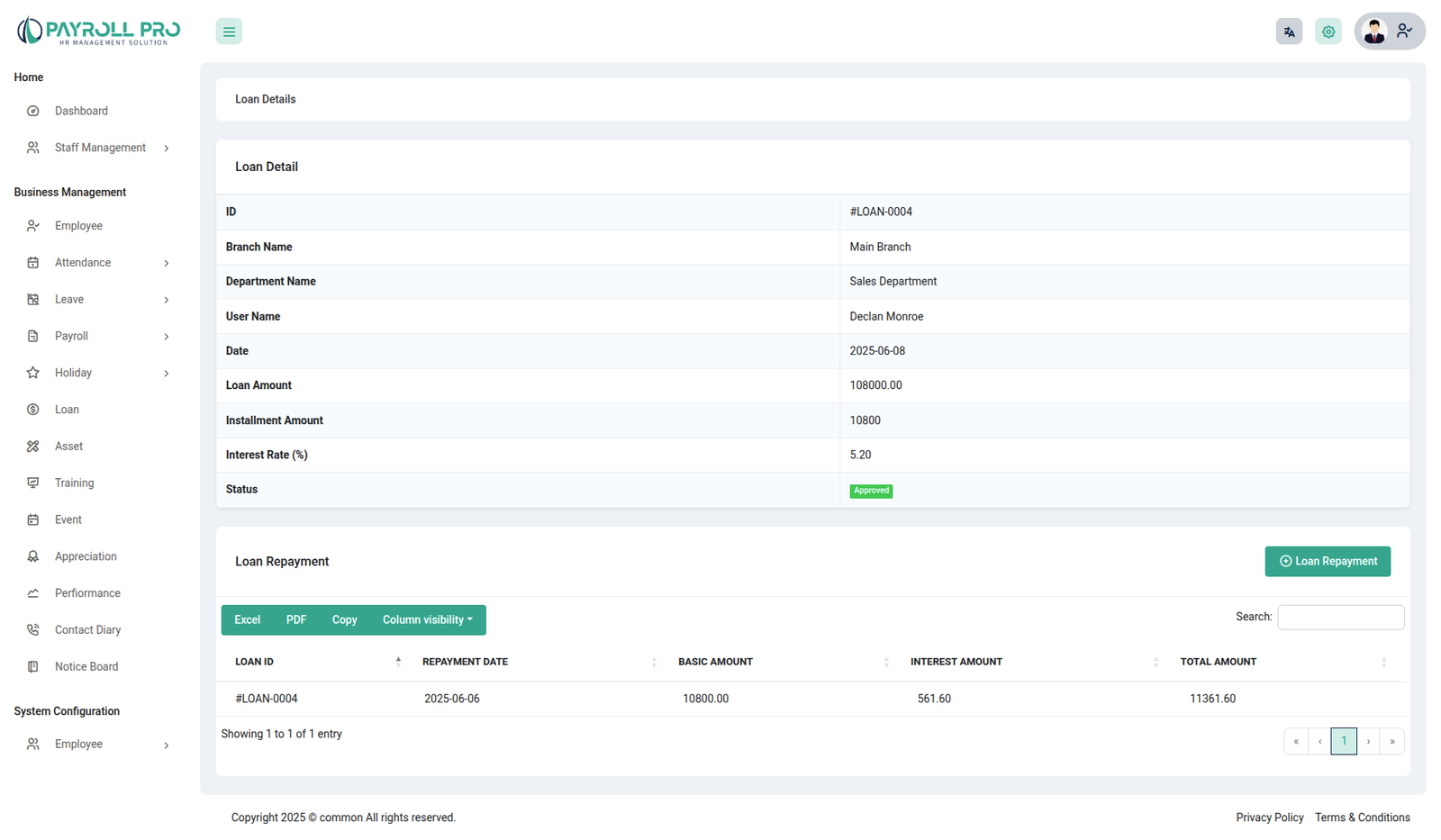
Task: Open the language translation icon
Action: pyautogui.click(x=1289, y=32)
